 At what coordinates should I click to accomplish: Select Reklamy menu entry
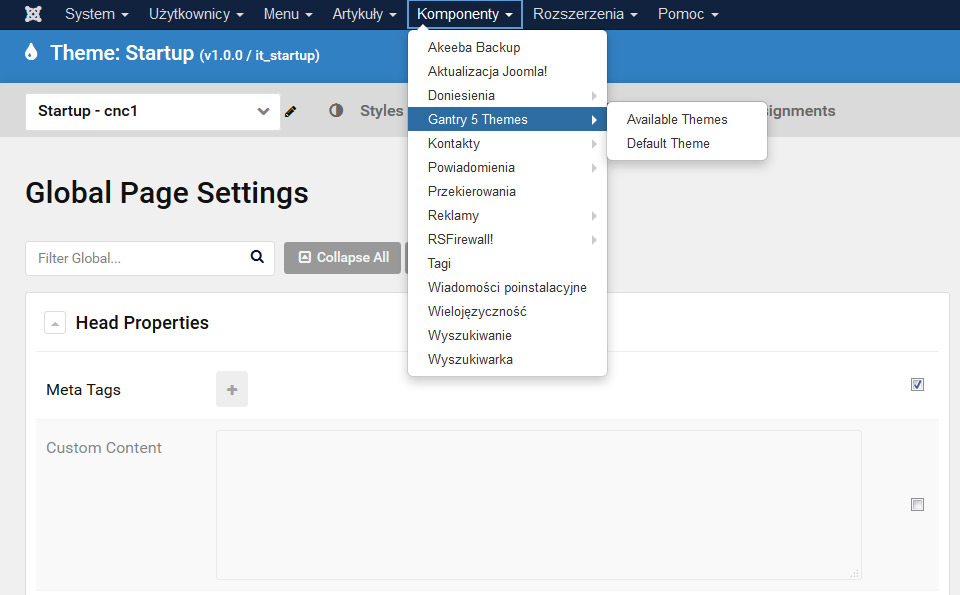tap(507, 215)
